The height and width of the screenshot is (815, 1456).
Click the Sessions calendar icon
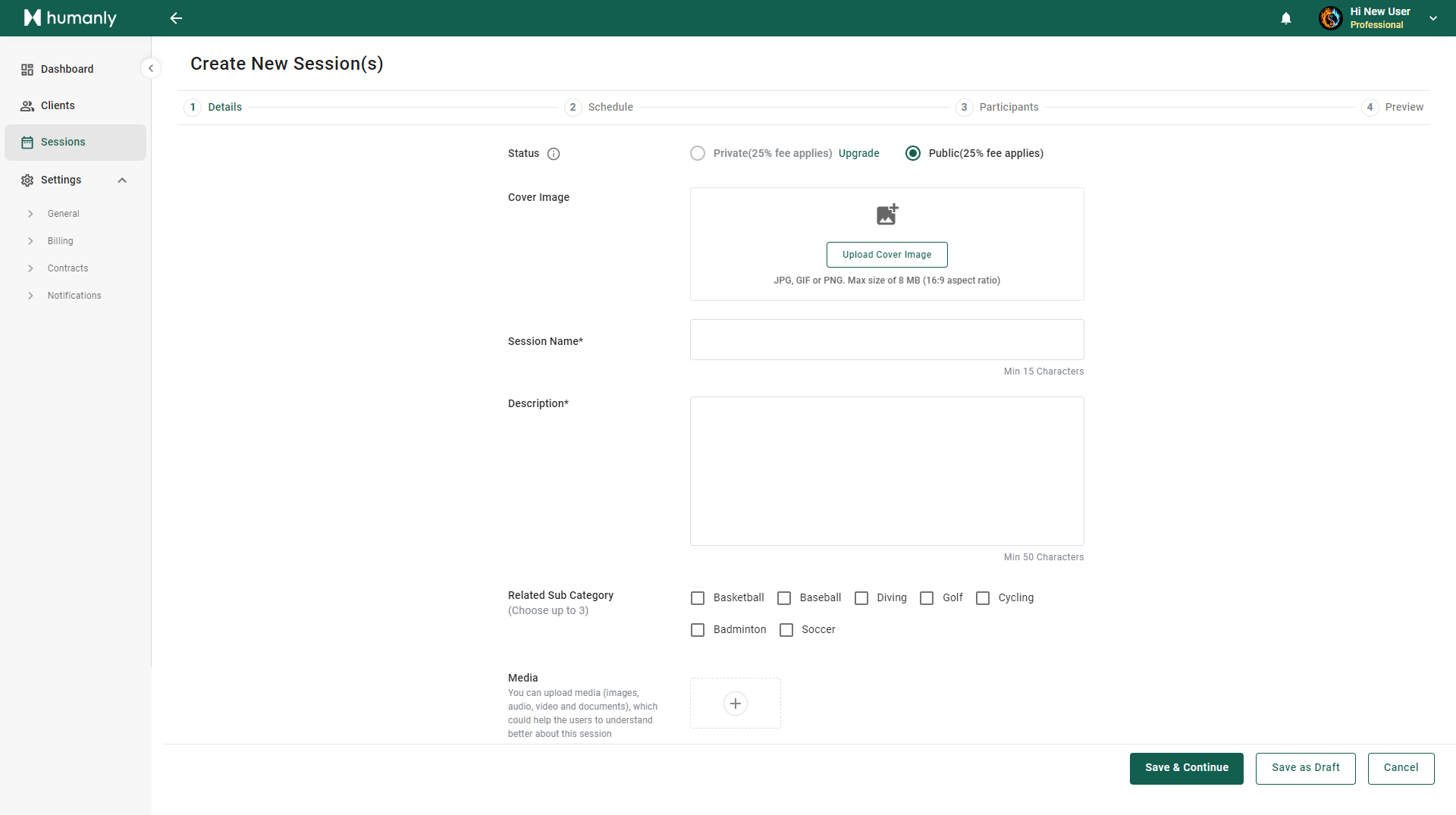click(27, 143)
